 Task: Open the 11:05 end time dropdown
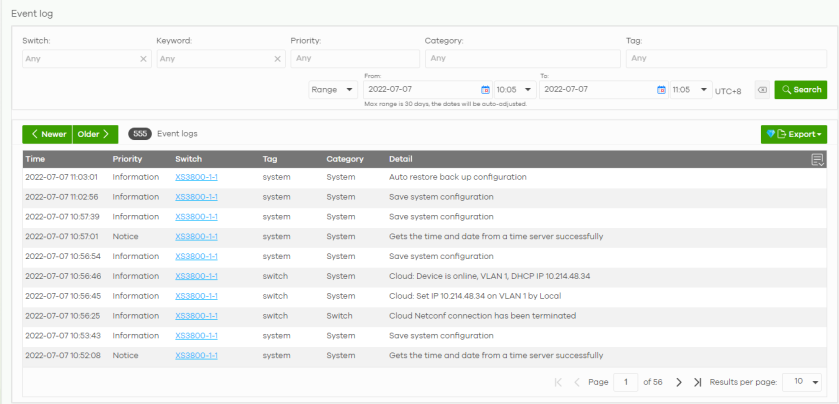(690, 90)
